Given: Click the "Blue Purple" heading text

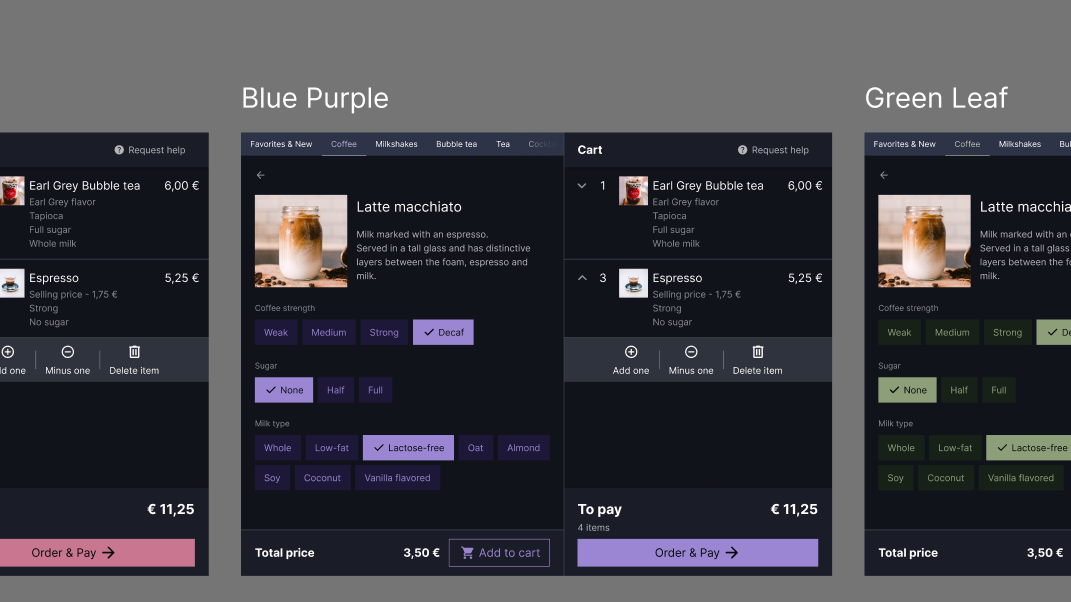Looking at the screenshot, I should pyautogui.click(x=315, y=98).
